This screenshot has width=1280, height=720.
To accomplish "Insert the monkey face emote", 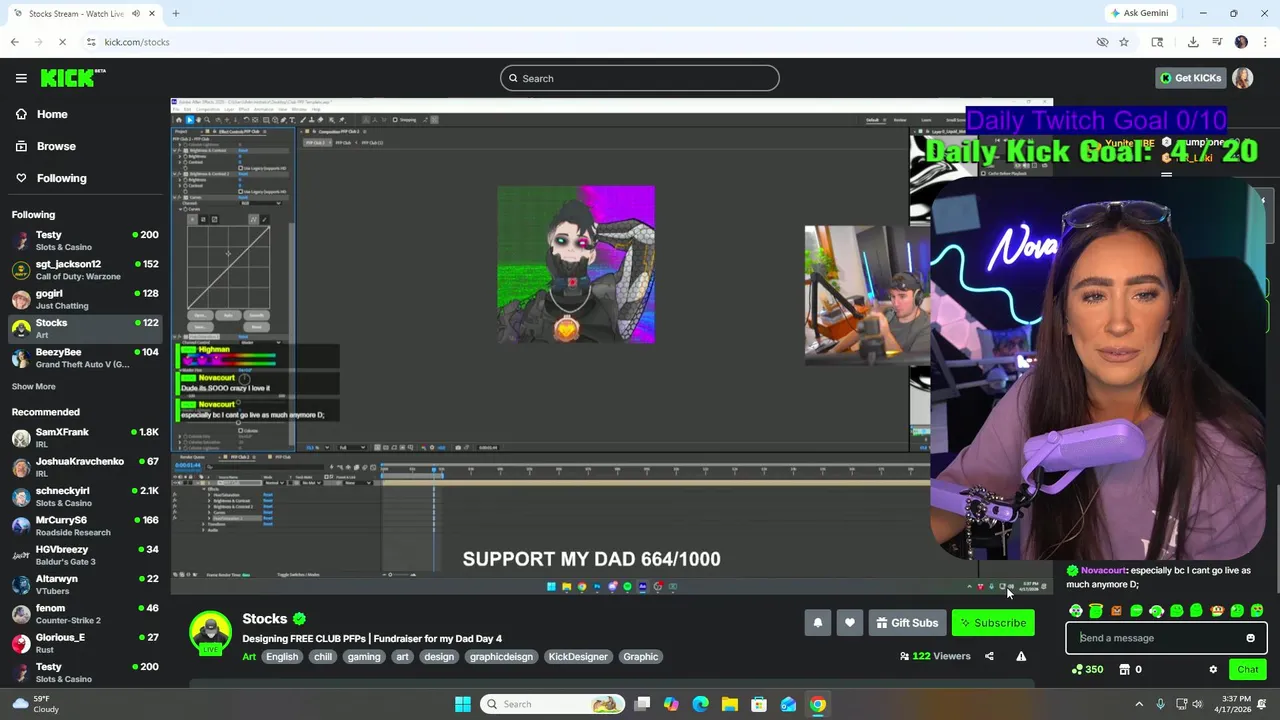I will coord(1217,611).
